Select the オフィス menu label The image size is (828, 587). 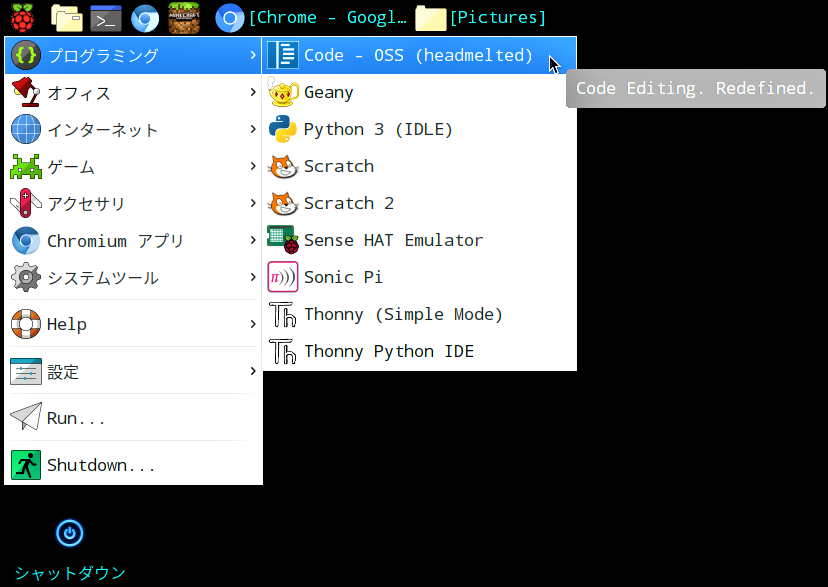(79, 93)
